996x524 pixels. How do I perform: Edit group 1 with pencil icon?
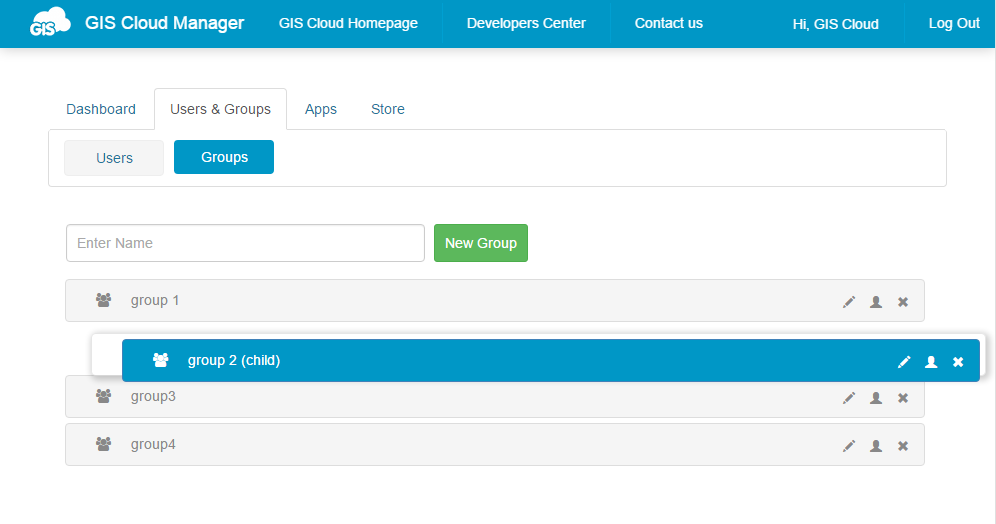tap(849, 302)
